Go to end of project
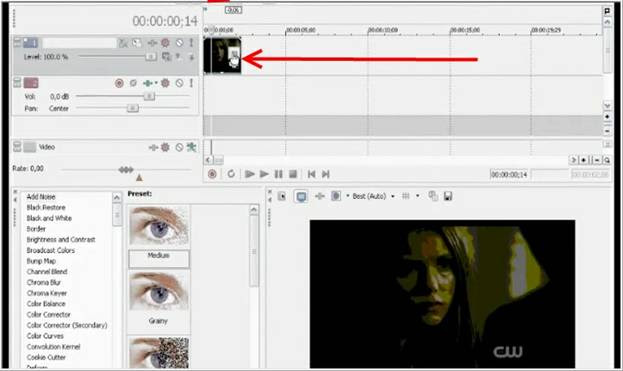The width and height of the screenshot is (623, 371). click(326, 174)
